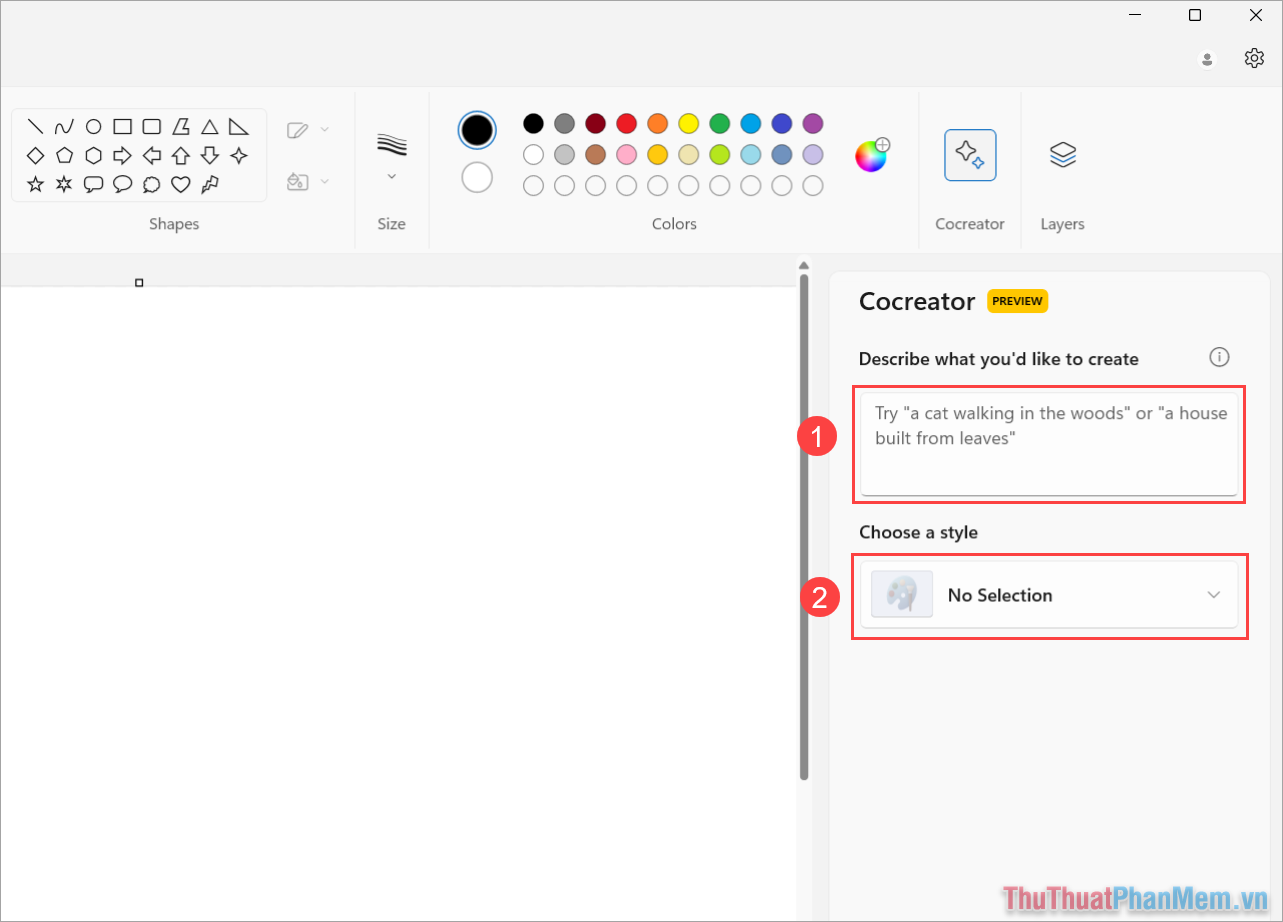Click the Cocreator info icon

click(1219, 357)
